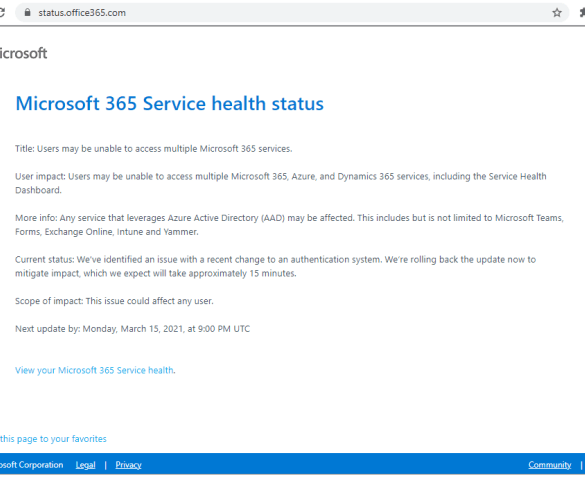Click the status.office365.com address bar
The image size is (585, 478).
pyautogui.click(x=292, y=13)
